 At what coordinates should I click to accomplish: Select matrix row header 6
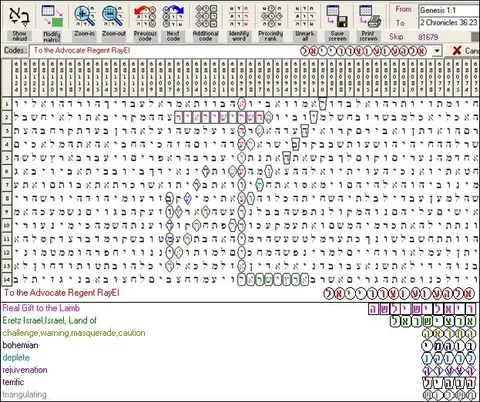6,171
